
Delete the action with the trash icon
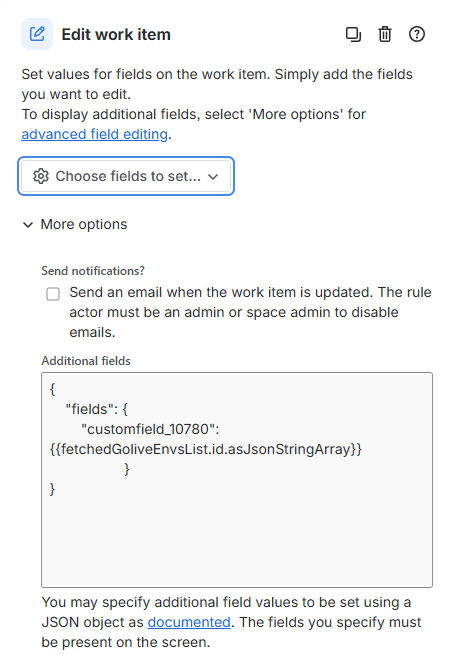(x=385, y=34)
